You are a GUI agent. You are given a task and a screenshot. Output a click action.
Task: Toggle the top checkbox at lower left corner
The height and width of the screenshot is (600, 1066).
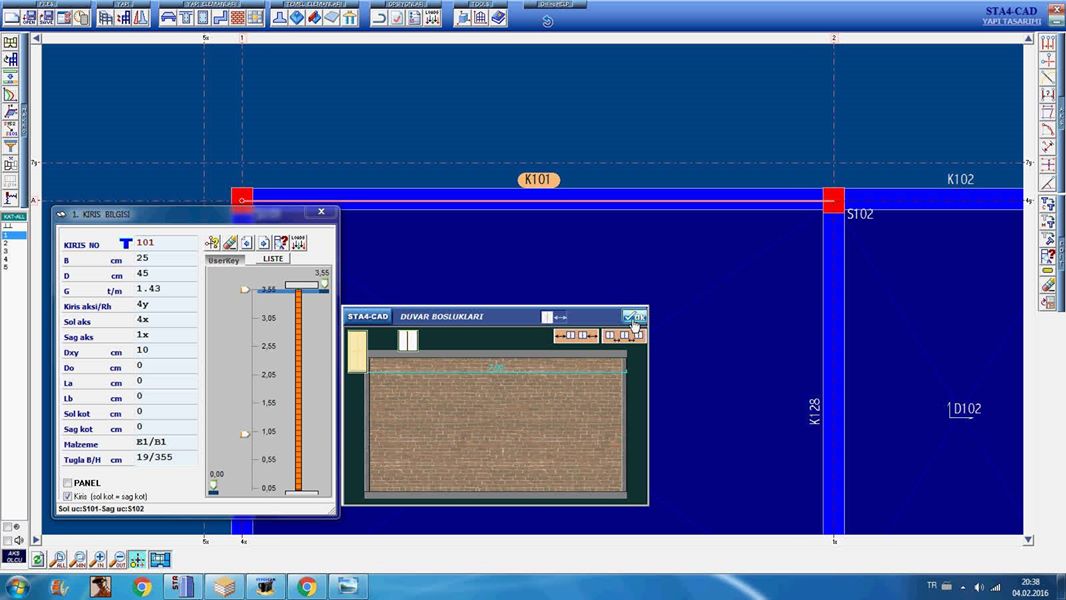(8, 527)
